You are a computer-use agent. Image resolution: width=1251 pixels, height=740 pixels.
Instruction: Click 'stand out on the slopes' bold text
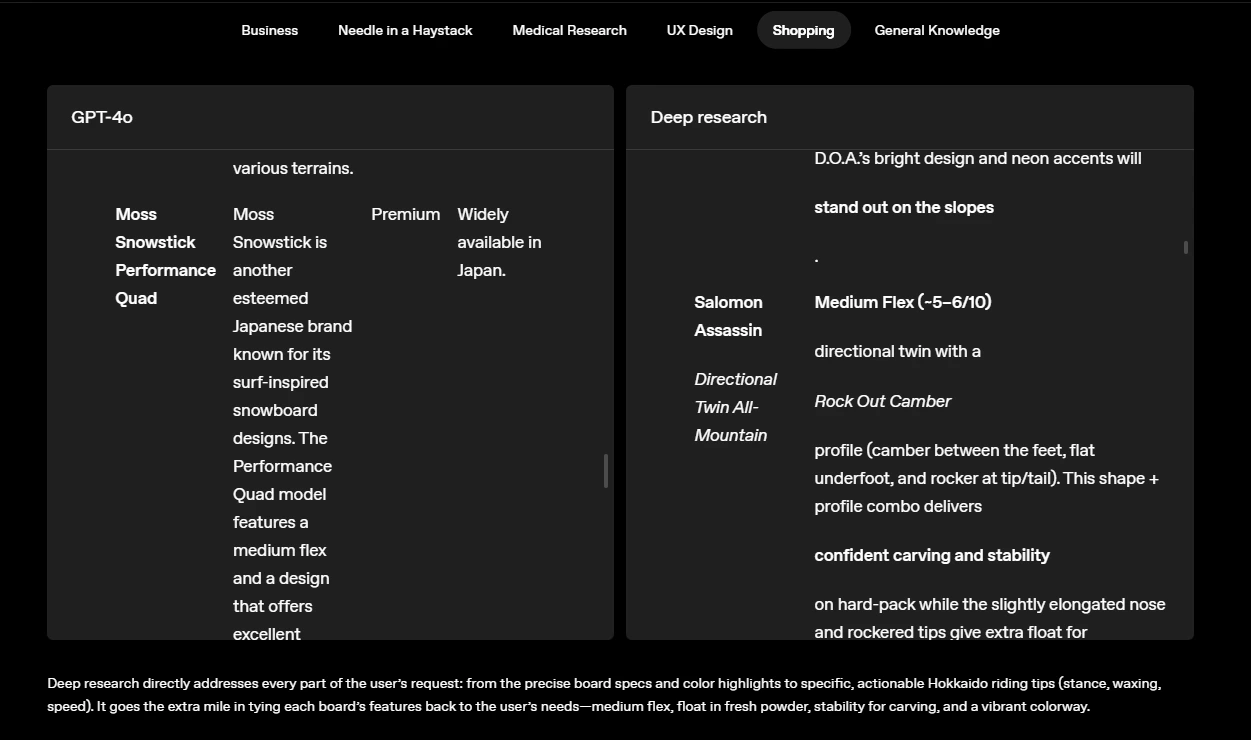pos(904,207)
